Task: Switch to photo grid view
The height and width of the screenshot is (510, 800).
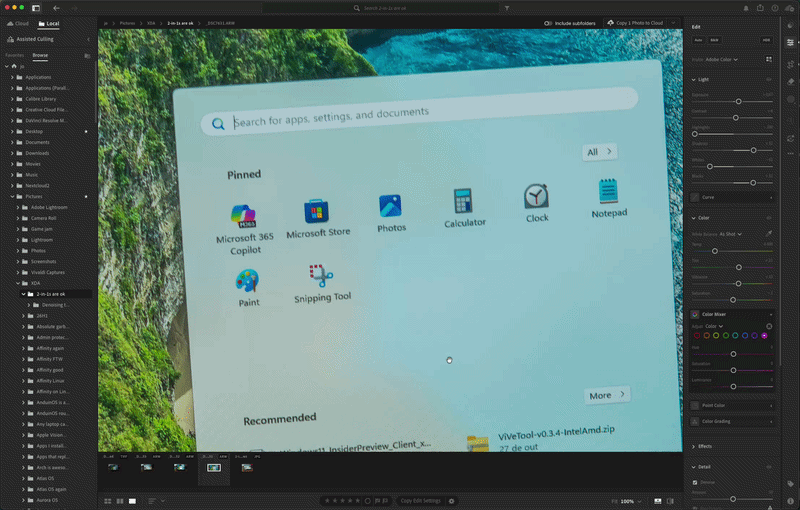Action: 108,501
